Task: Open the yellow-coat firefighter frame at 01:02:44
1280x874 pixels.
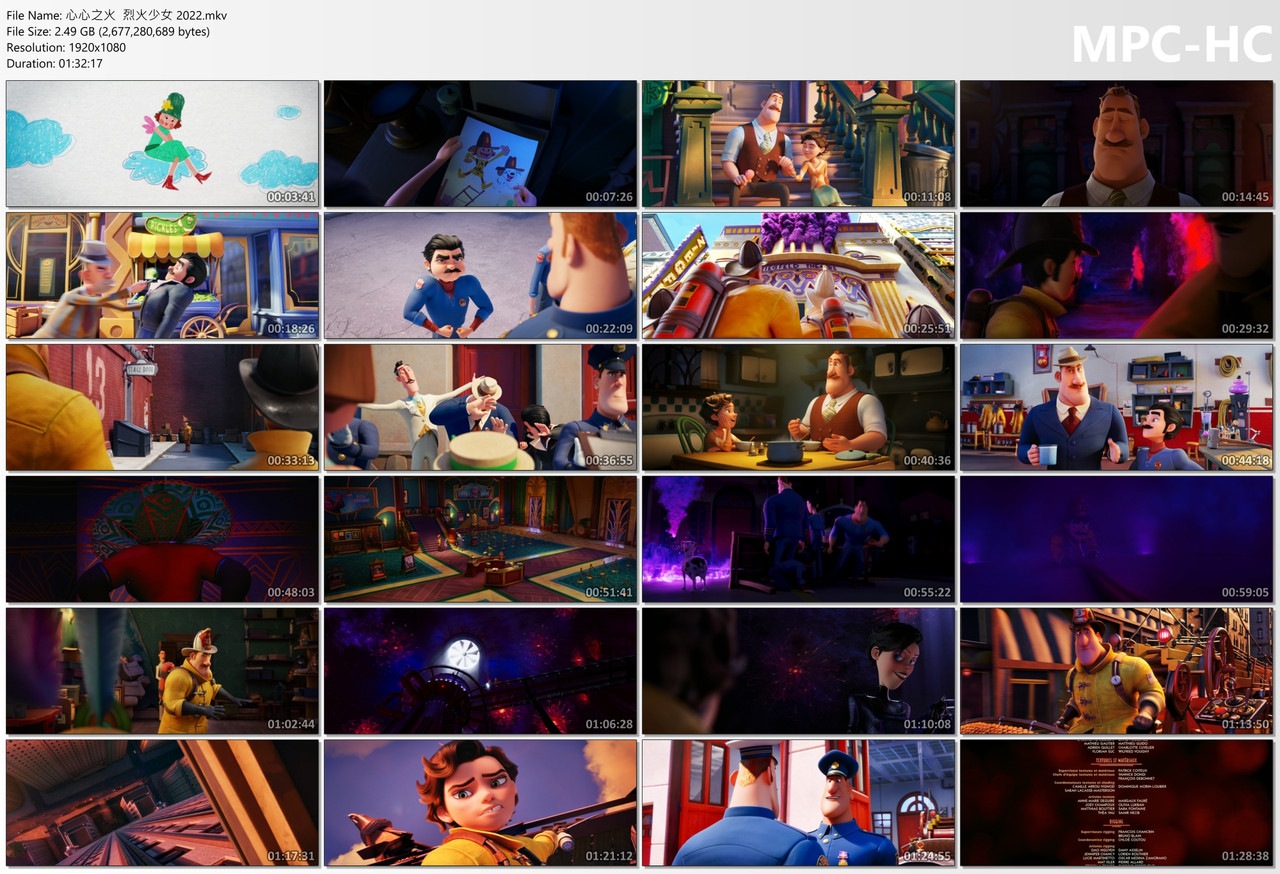Action: coord(162,671)
